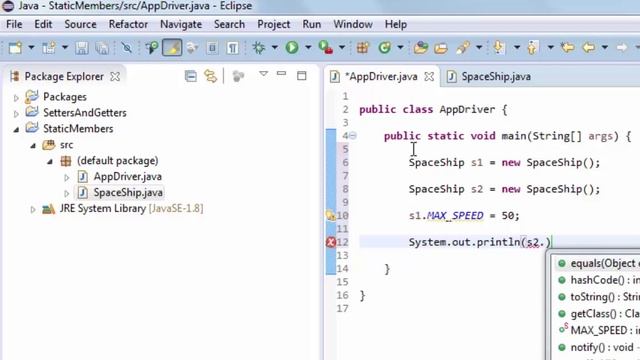Close the *AppDriver.java editor tab
The image size is (640, 360).
tap(429, 77)
